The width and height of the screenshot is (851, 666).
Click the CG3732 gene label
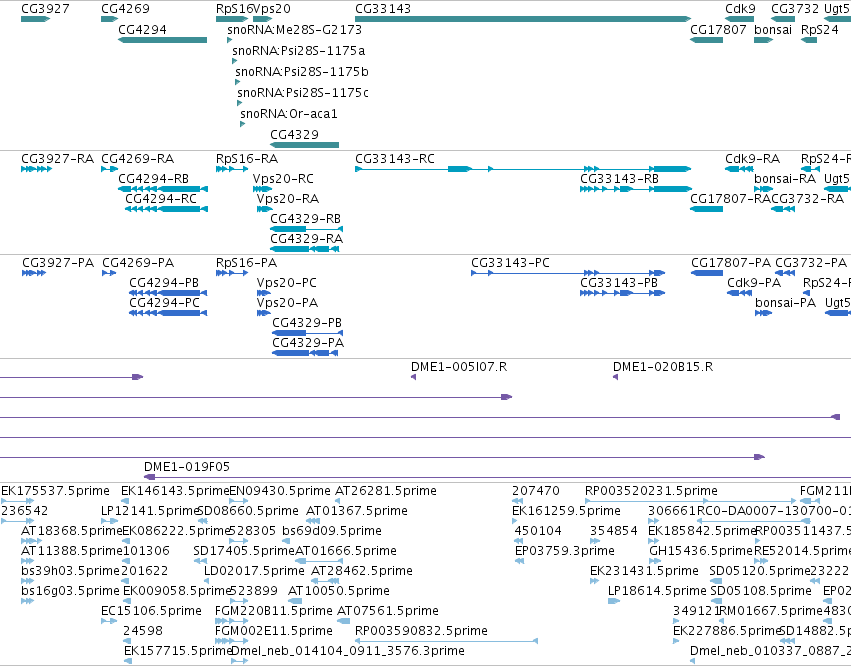795,9
